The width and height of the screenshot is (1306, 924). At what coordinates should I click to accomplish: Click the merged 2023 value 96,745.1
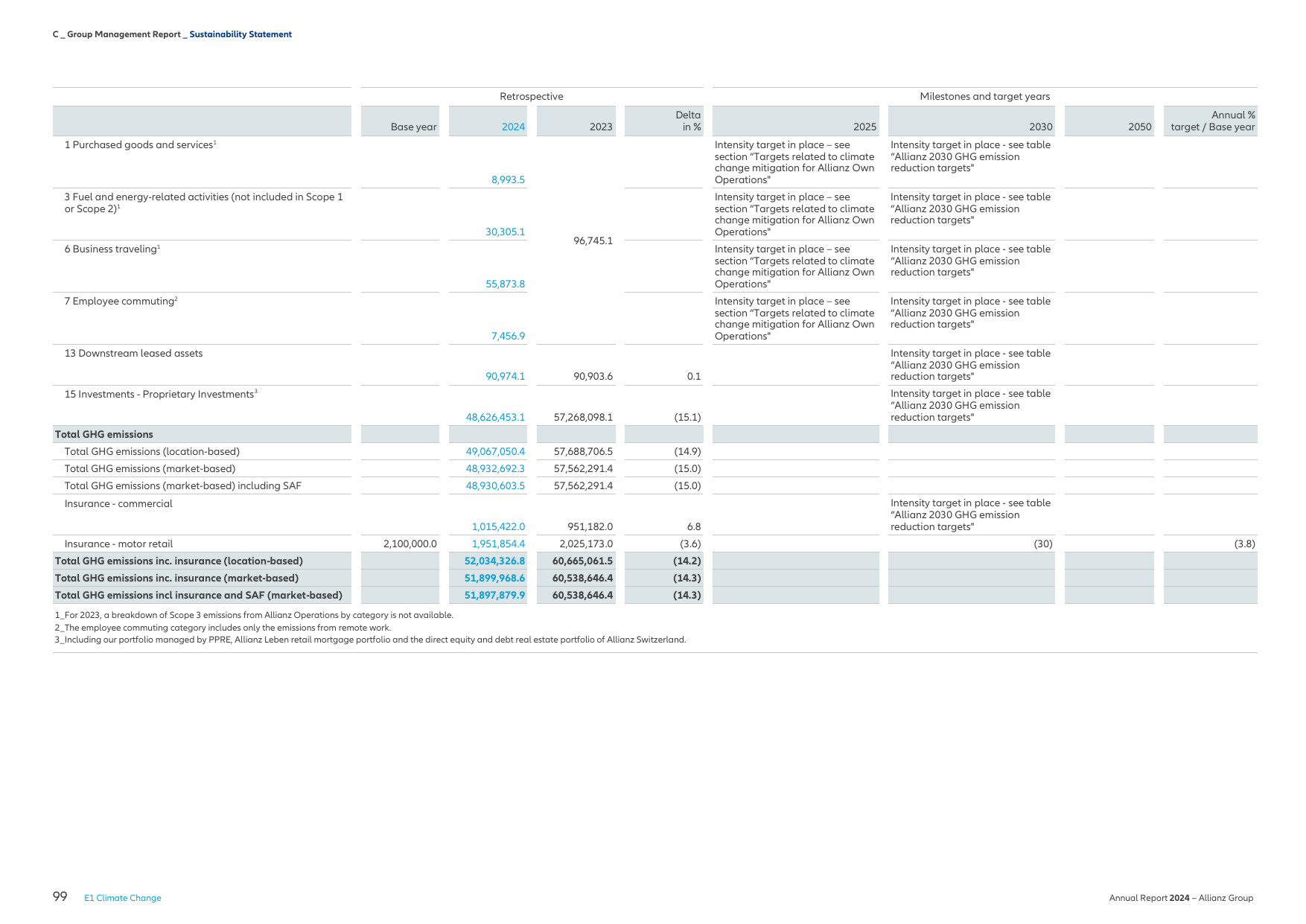click(x=593, y=240)
